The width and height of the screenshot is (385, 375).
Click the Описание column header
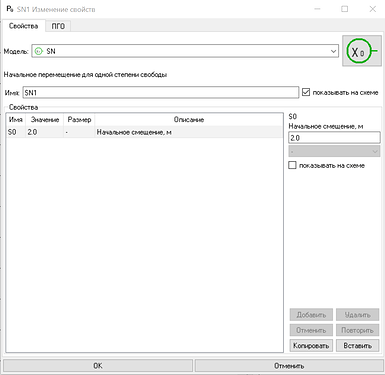(189, 120)
